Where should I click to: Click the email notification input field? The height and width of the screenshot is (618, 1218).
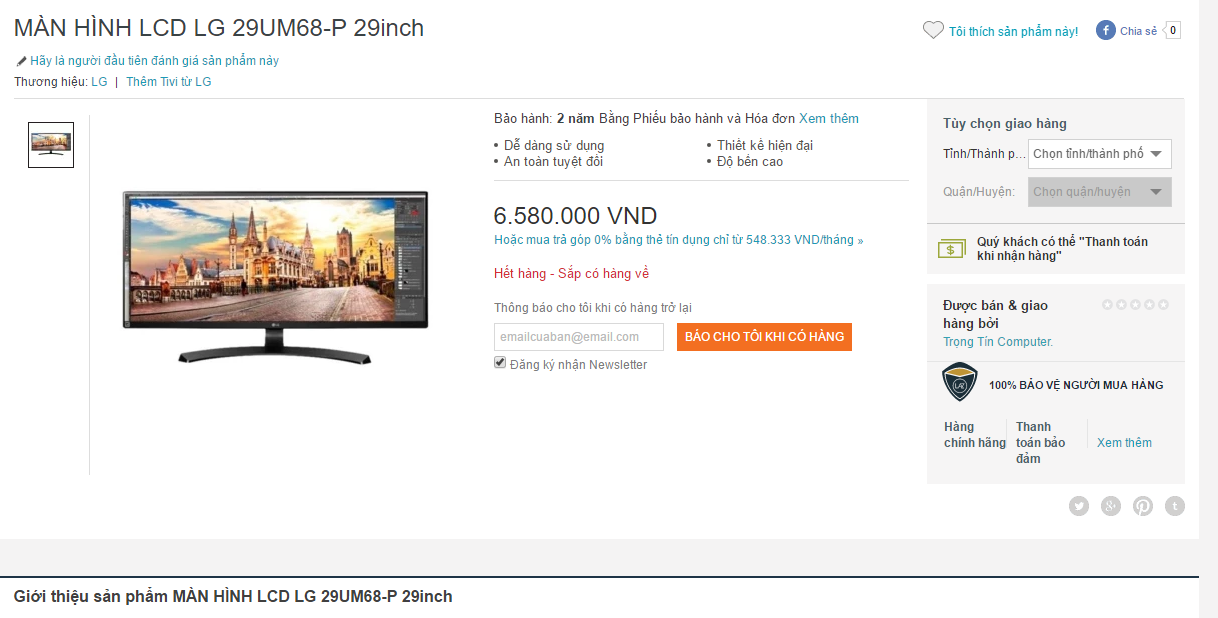579,337
